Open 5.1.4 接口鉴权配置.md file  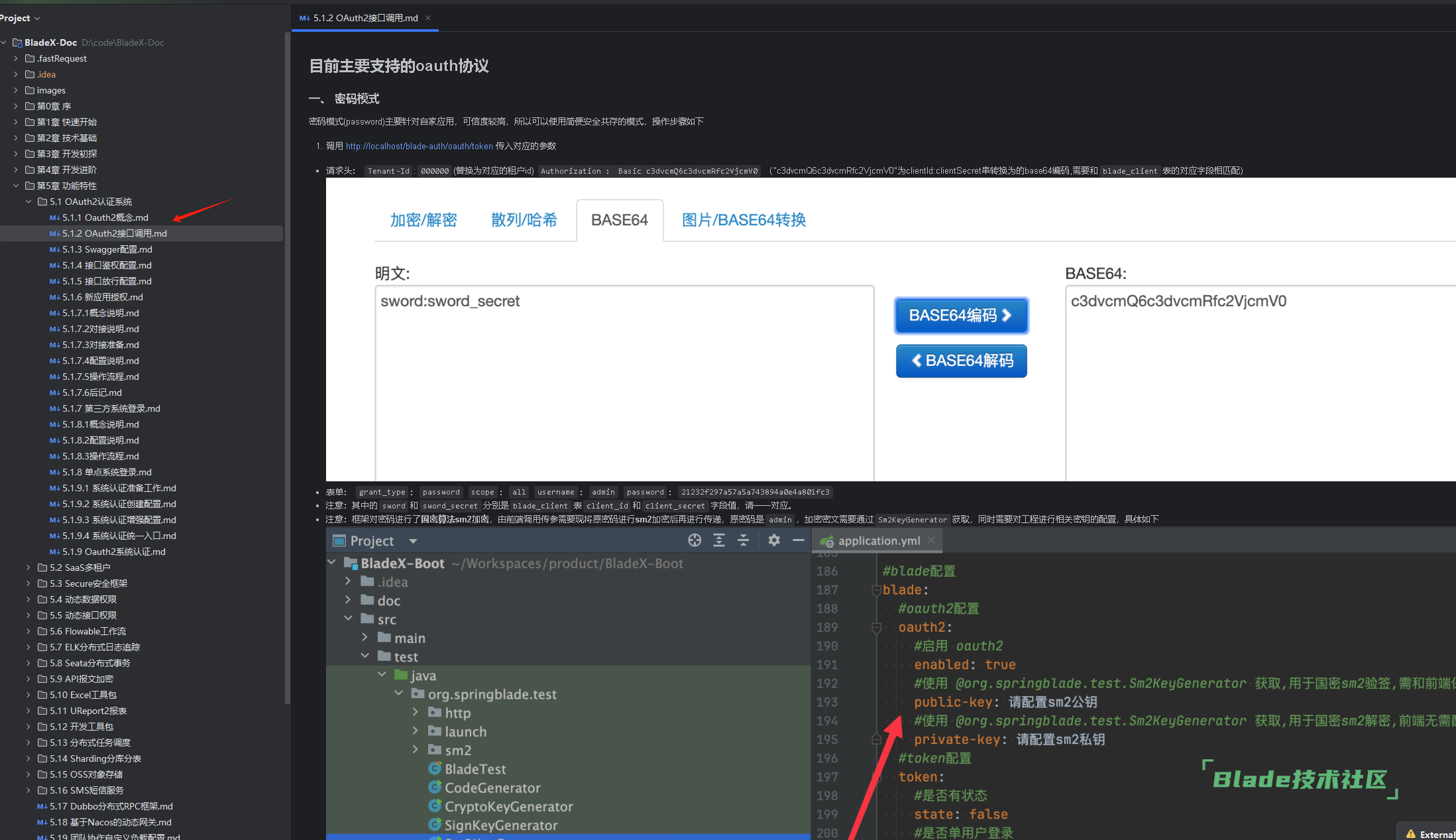(107, 265)
